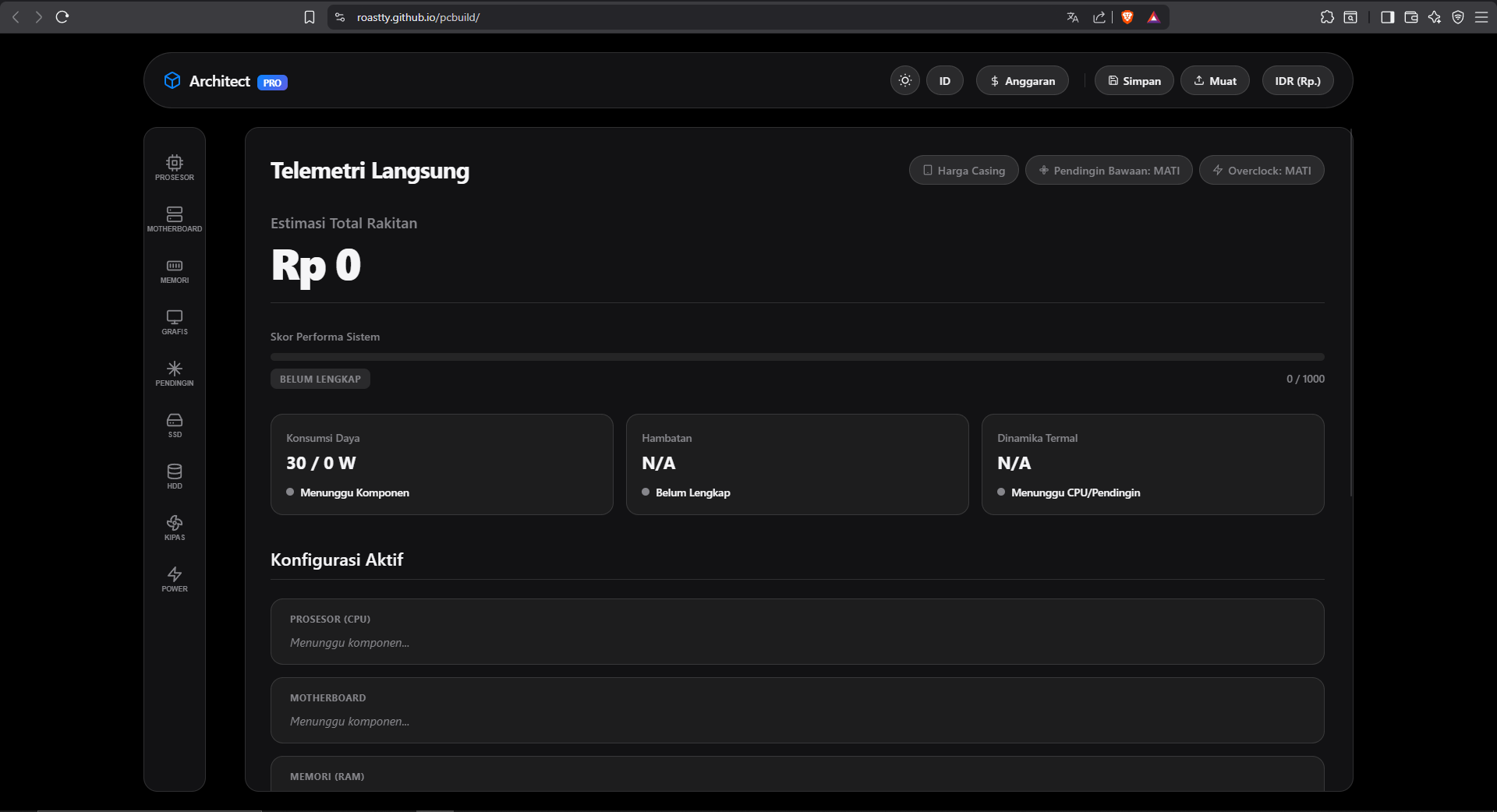Open the Memori sidebar section

(175, 270)
